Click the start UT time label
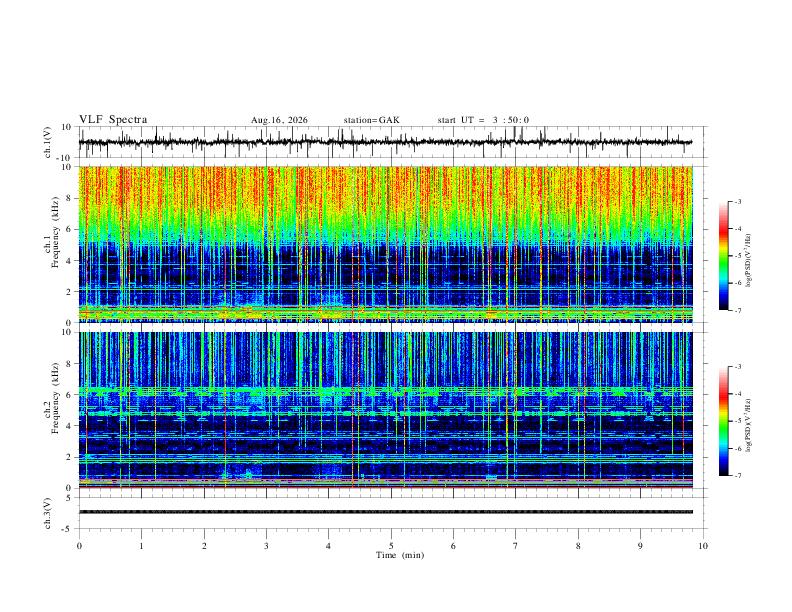 pyautogui.click(x=483, y=120)
